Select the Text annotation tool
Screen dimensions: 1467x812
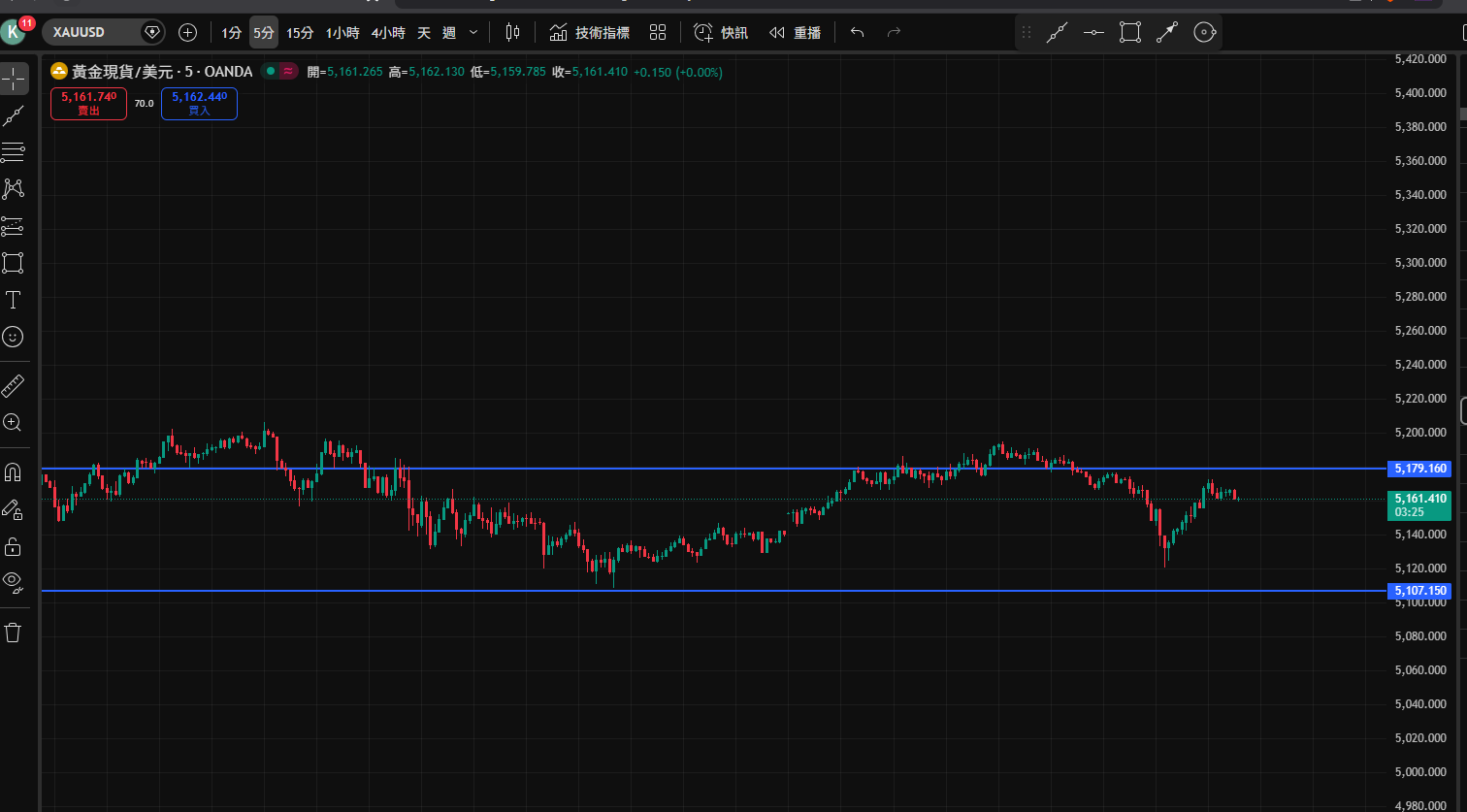pyautogui.click(x=14, y=300)
